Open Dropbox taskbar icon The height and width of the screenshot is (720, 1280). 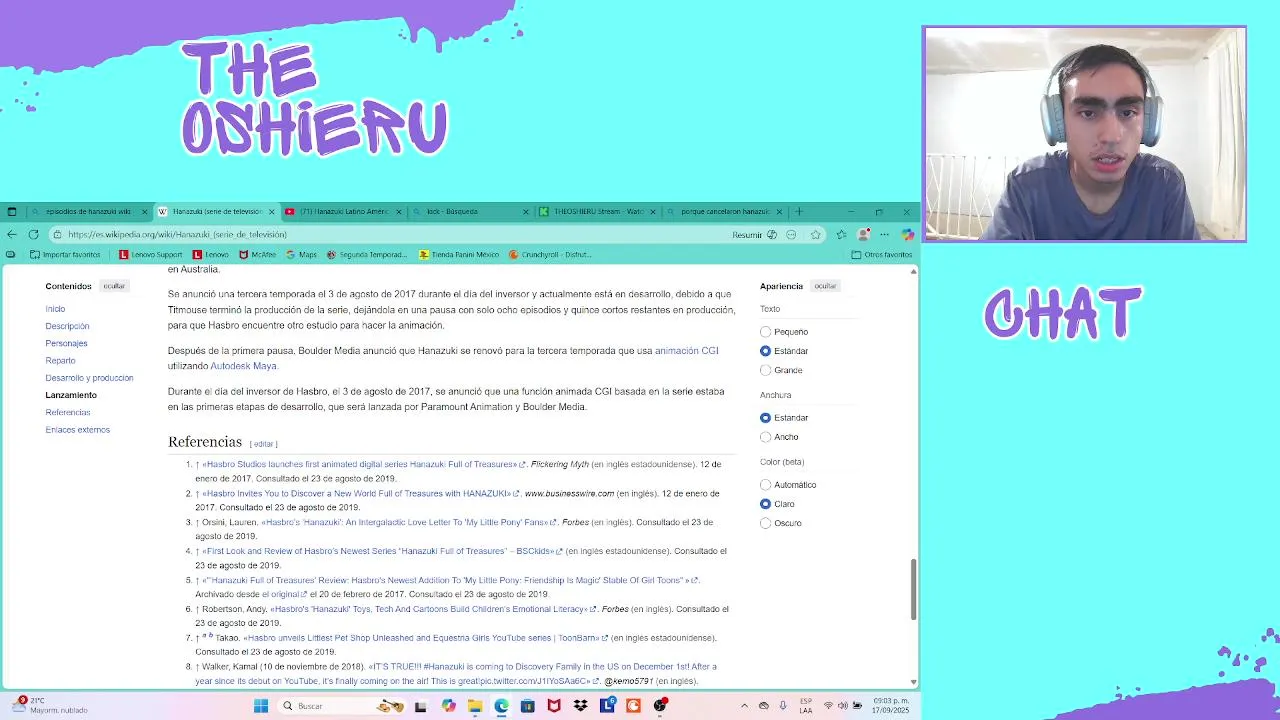[x=580, y=706]
